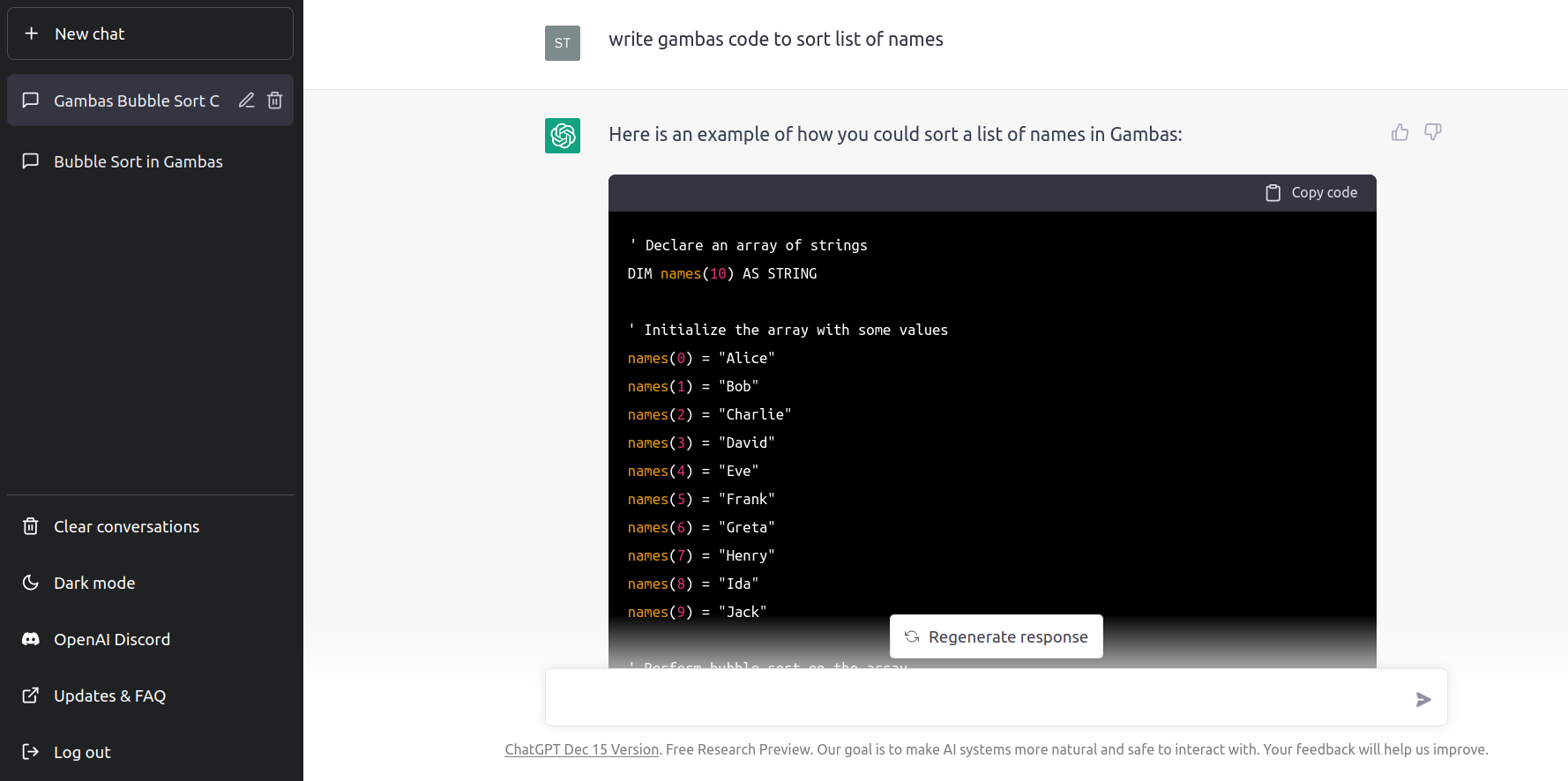The image size is (1568, 781).
Task: Click Regenerate response button
Action: pos(997,636)
